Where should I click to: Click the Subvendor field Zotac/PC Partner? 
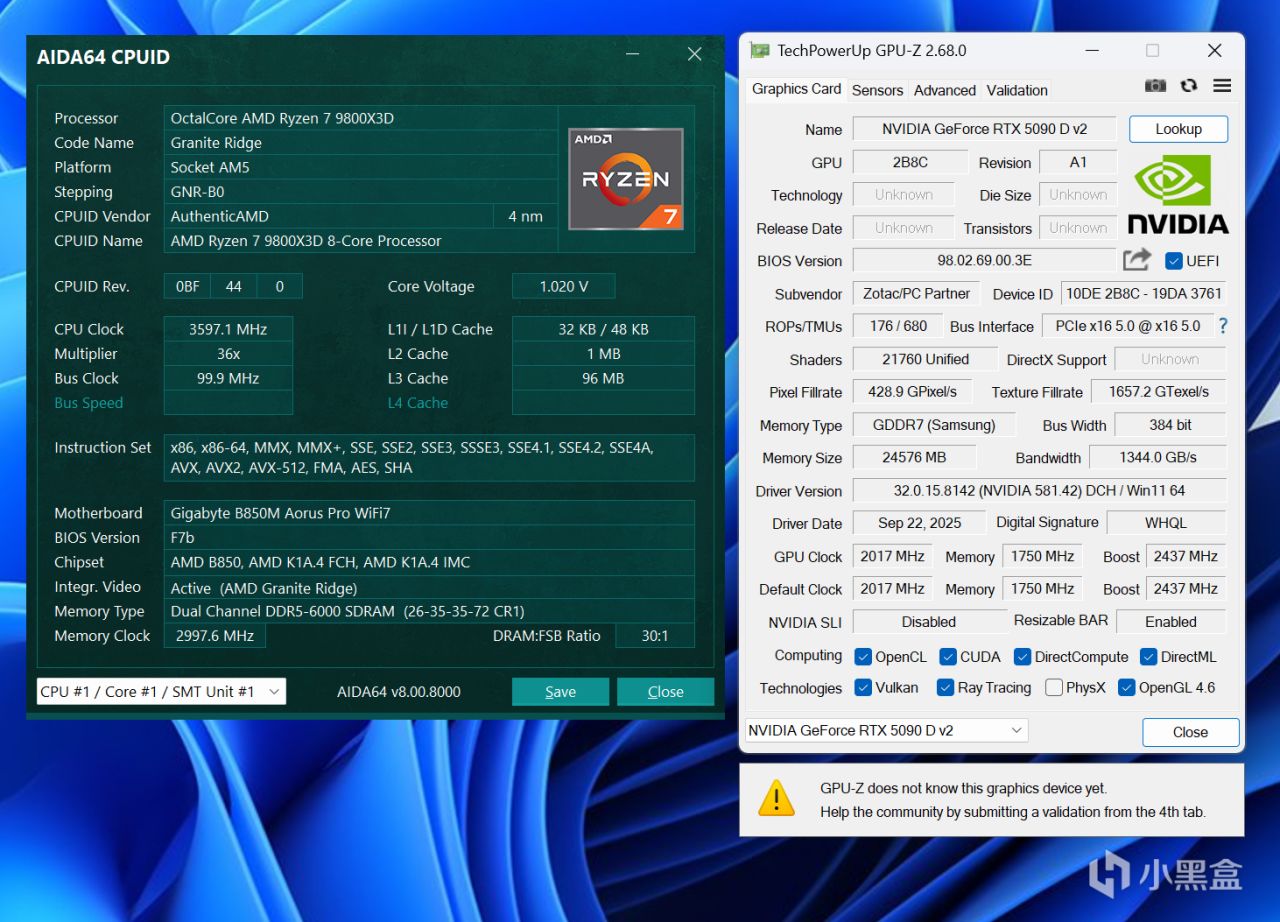click(917, 294)
